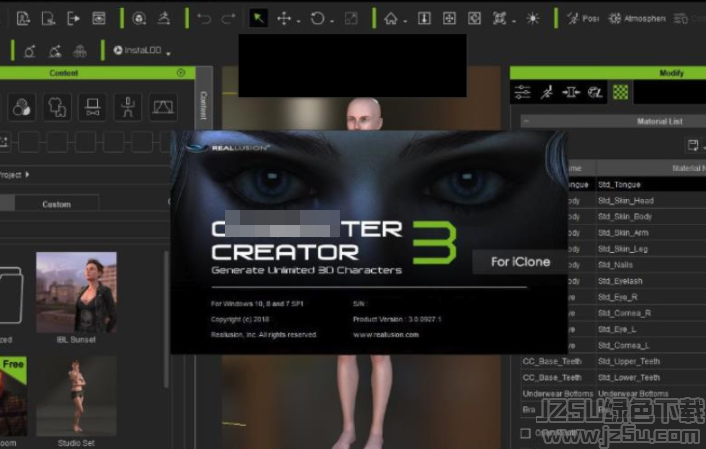Select the clothing shirt content category icon

pyautogui.click(x=57, y=107)
